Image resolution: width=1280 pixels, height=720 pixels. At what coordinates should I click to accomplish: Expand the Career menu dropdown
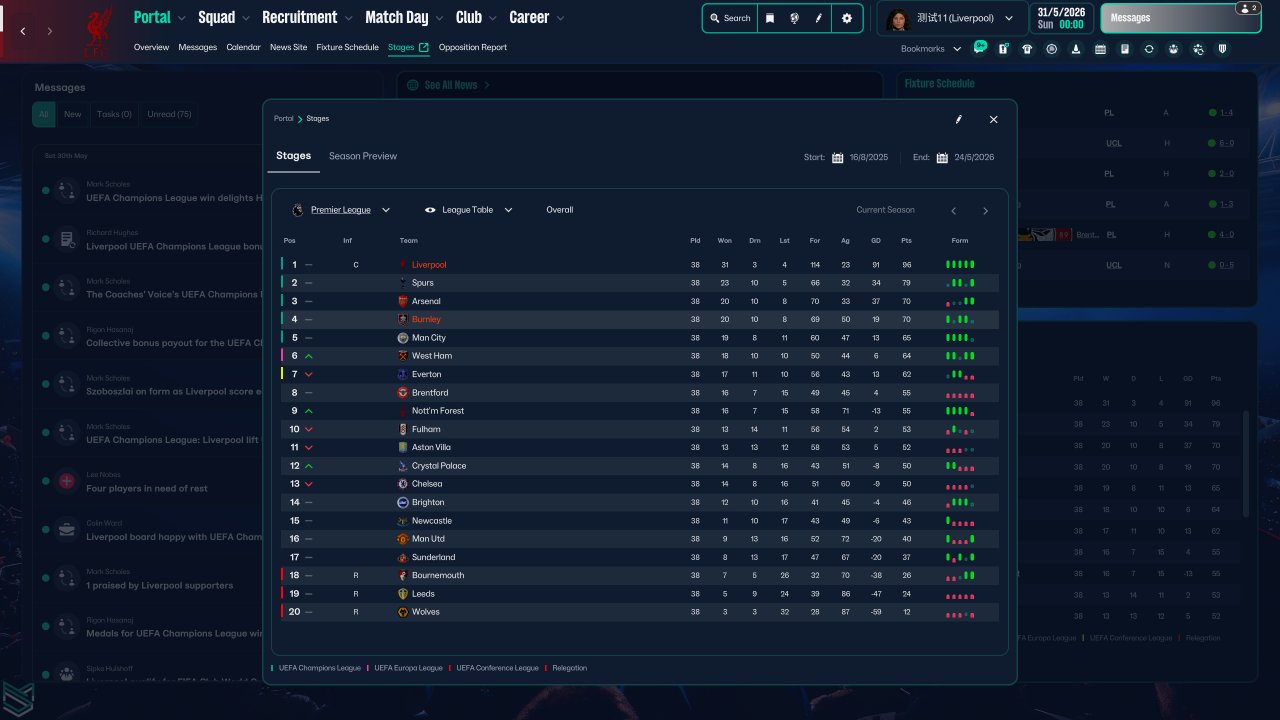click(x=560, y=18)
